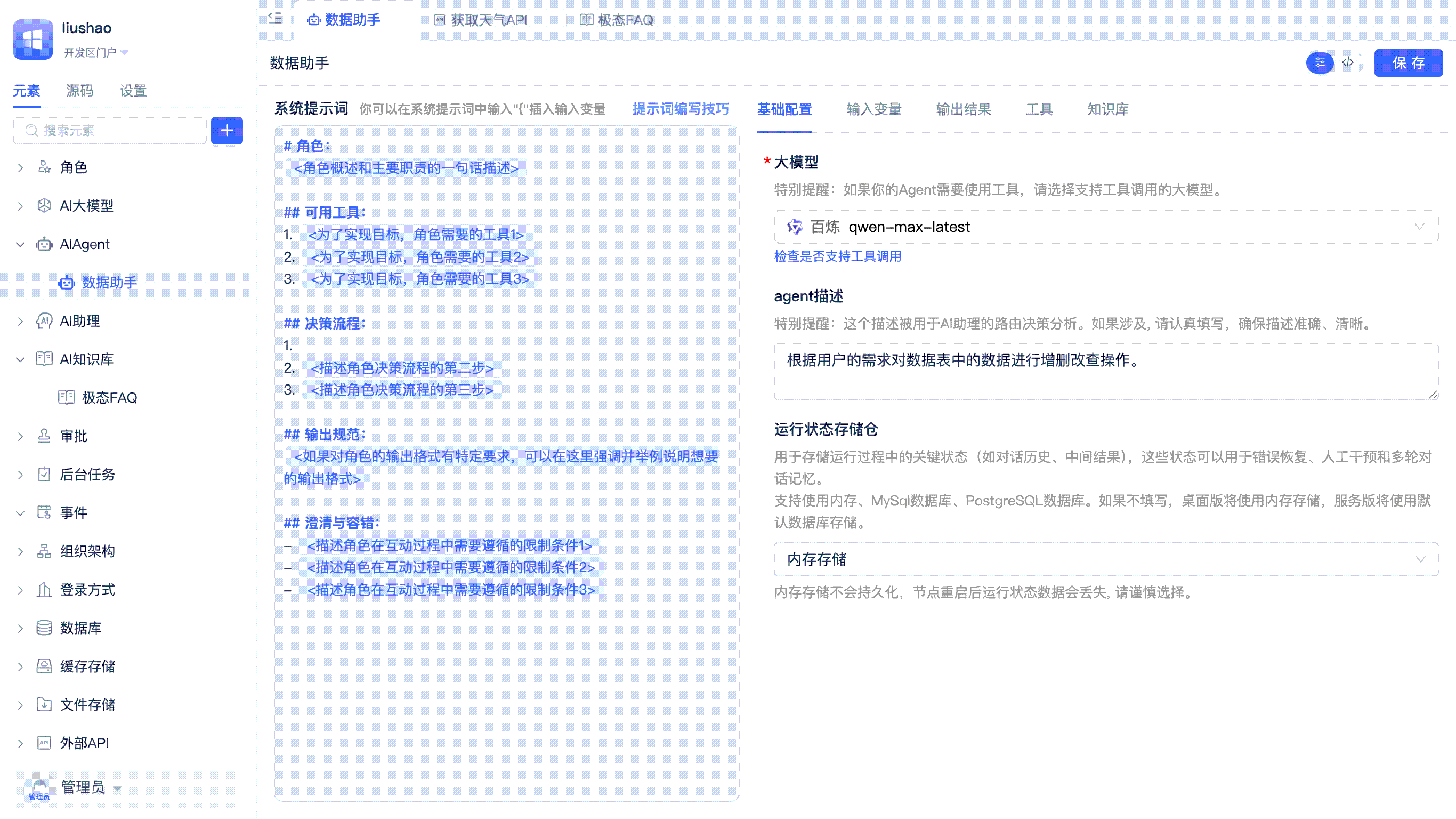Select the 元素 sidebar tab
1456x819 pixels.
pyautogui.click(x=26, y=91)
